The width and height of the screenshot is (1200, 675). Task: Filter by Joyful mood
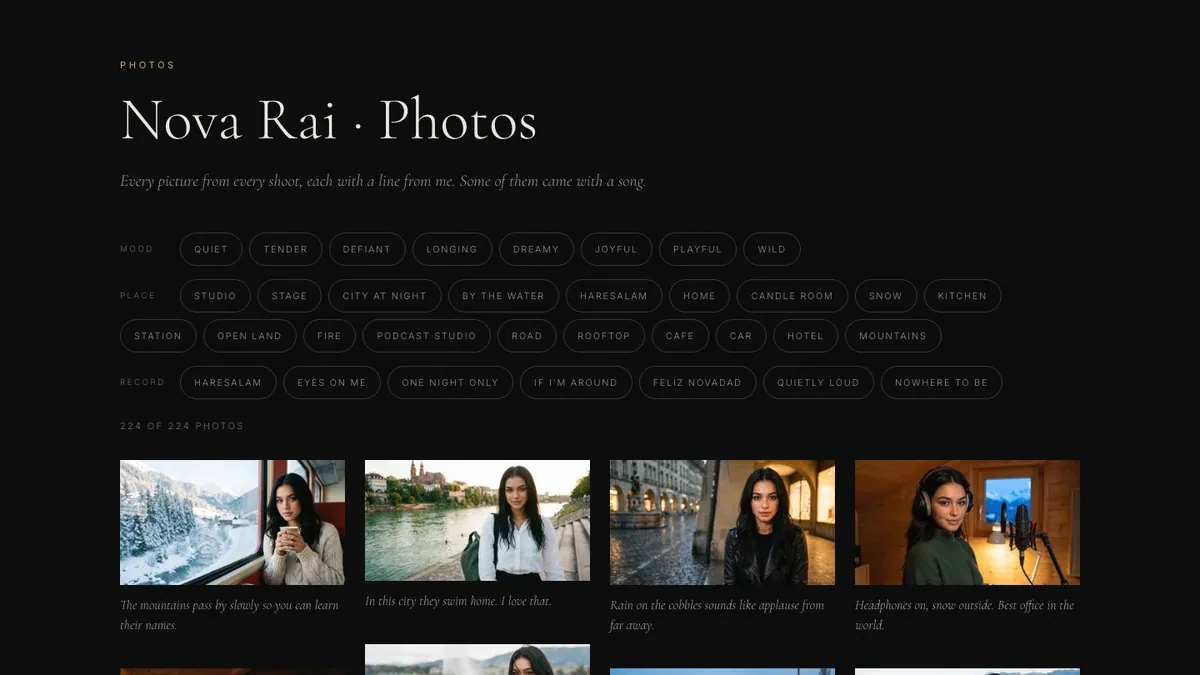click(616, 249)
